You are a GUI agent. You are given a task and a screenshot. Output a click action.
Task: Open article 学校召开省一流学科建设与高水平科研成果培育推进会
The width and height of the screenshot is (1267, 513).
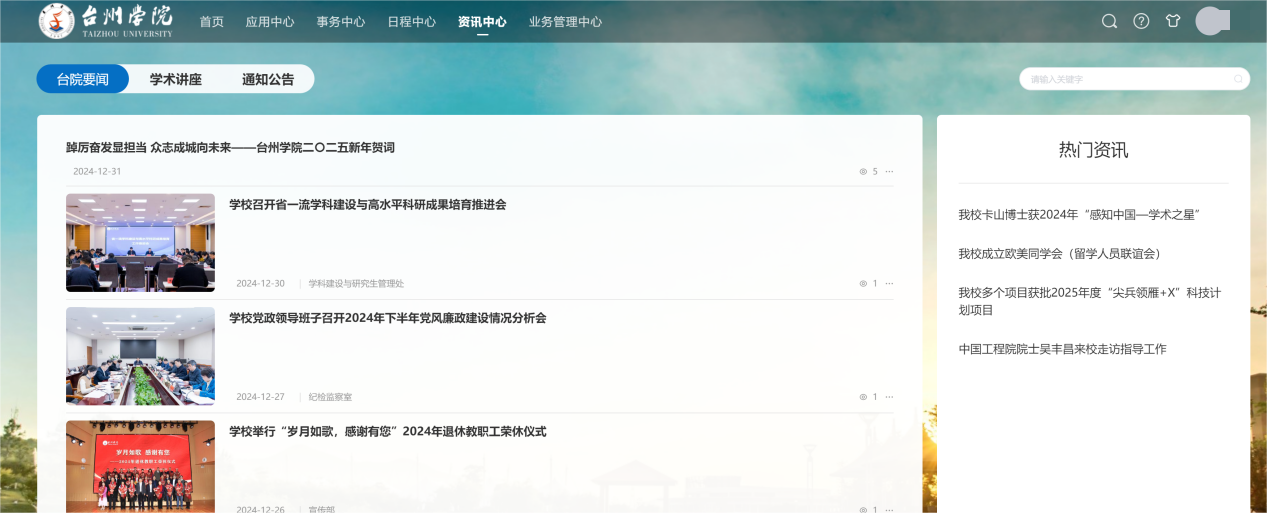[367, 204]
